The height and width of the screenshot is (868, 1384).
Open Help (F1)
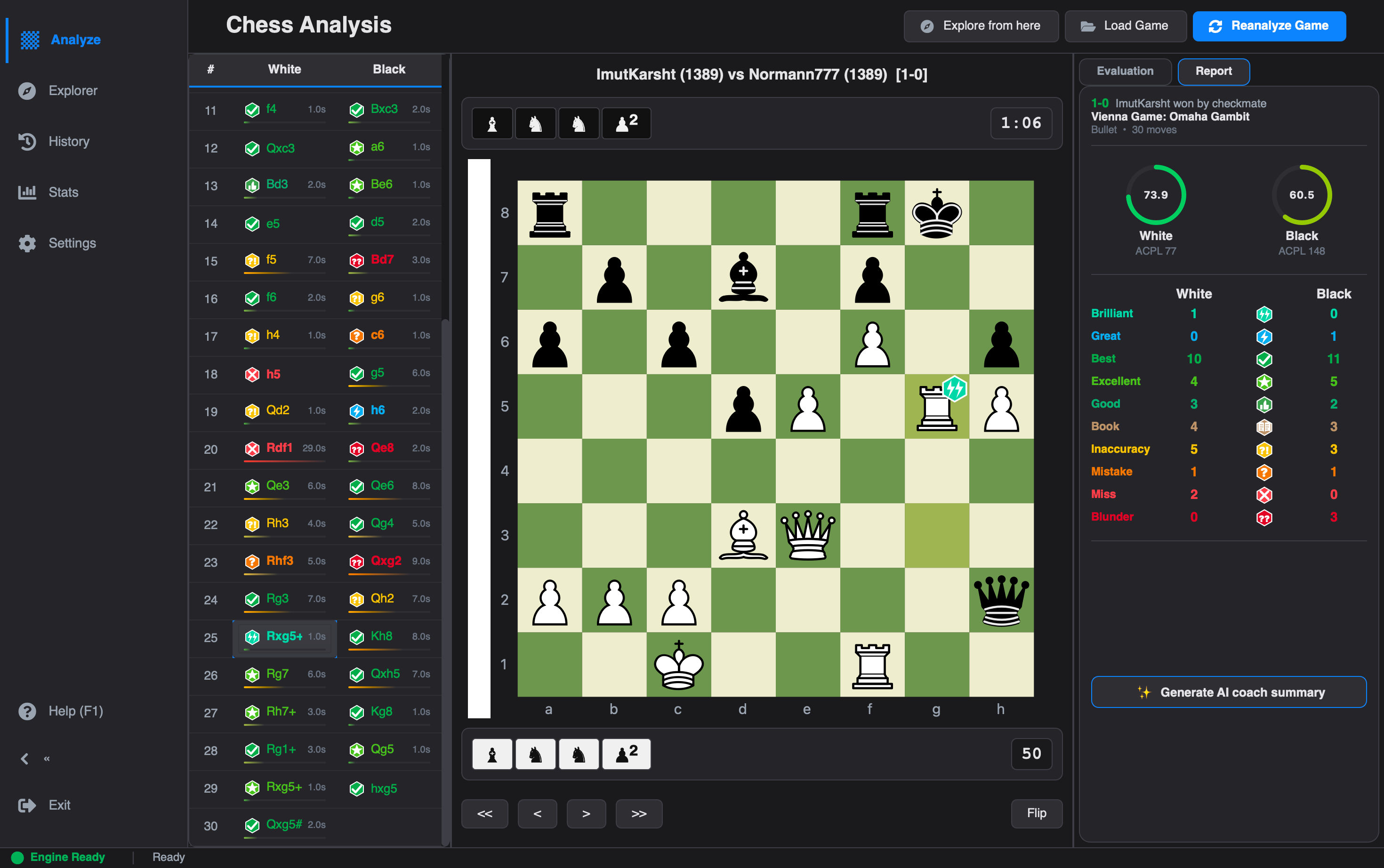[x=60, y=711]
